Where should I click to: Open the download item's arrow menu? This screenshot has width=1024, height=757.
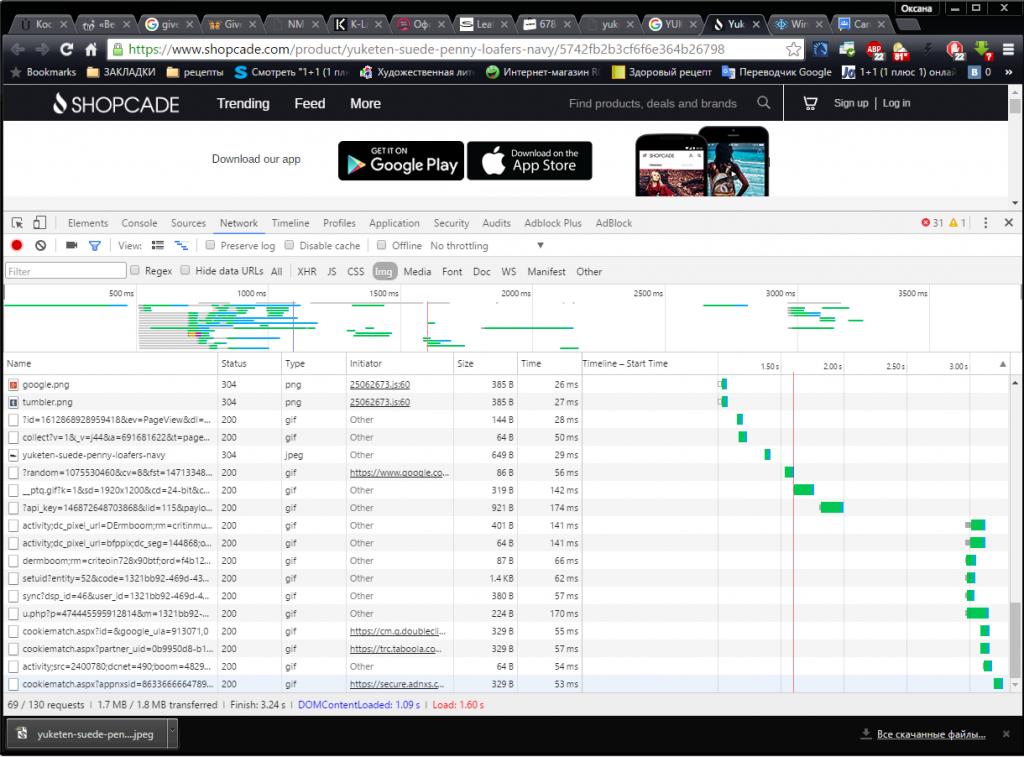pos(172,733)
